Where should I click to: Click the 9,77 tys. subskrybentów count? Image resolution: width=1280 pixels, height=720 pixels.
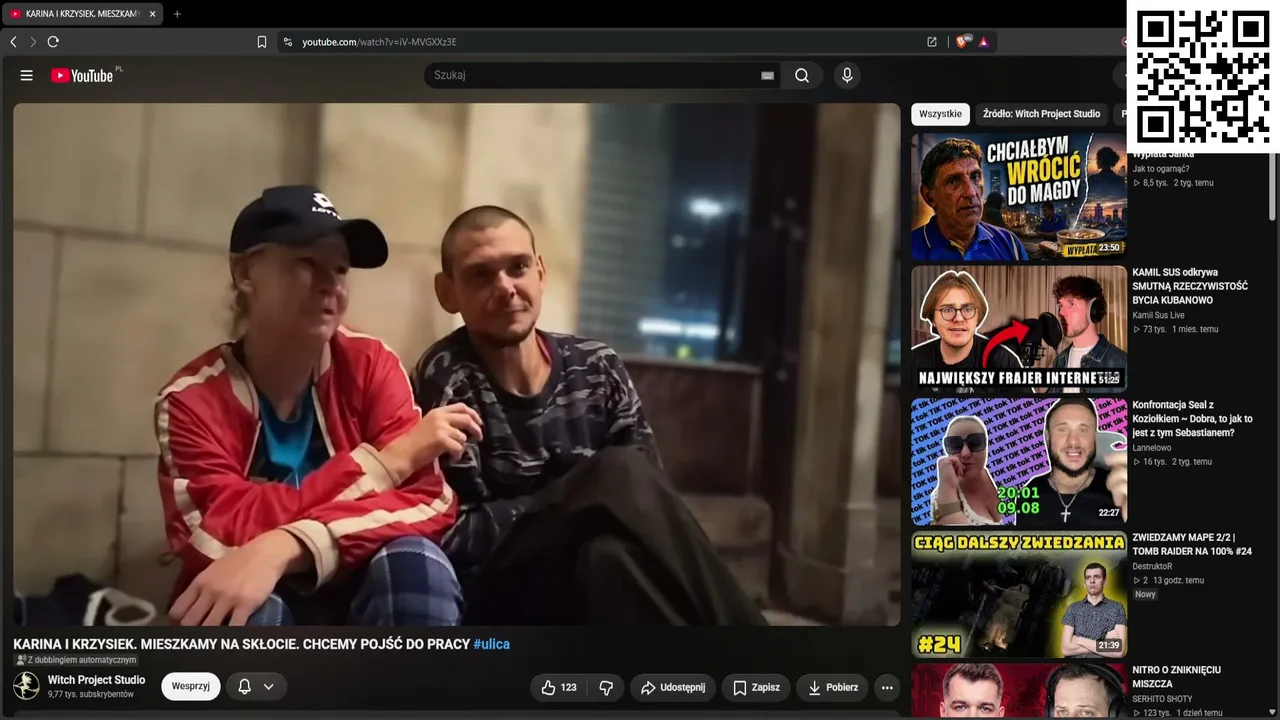[x=91, y=695]
